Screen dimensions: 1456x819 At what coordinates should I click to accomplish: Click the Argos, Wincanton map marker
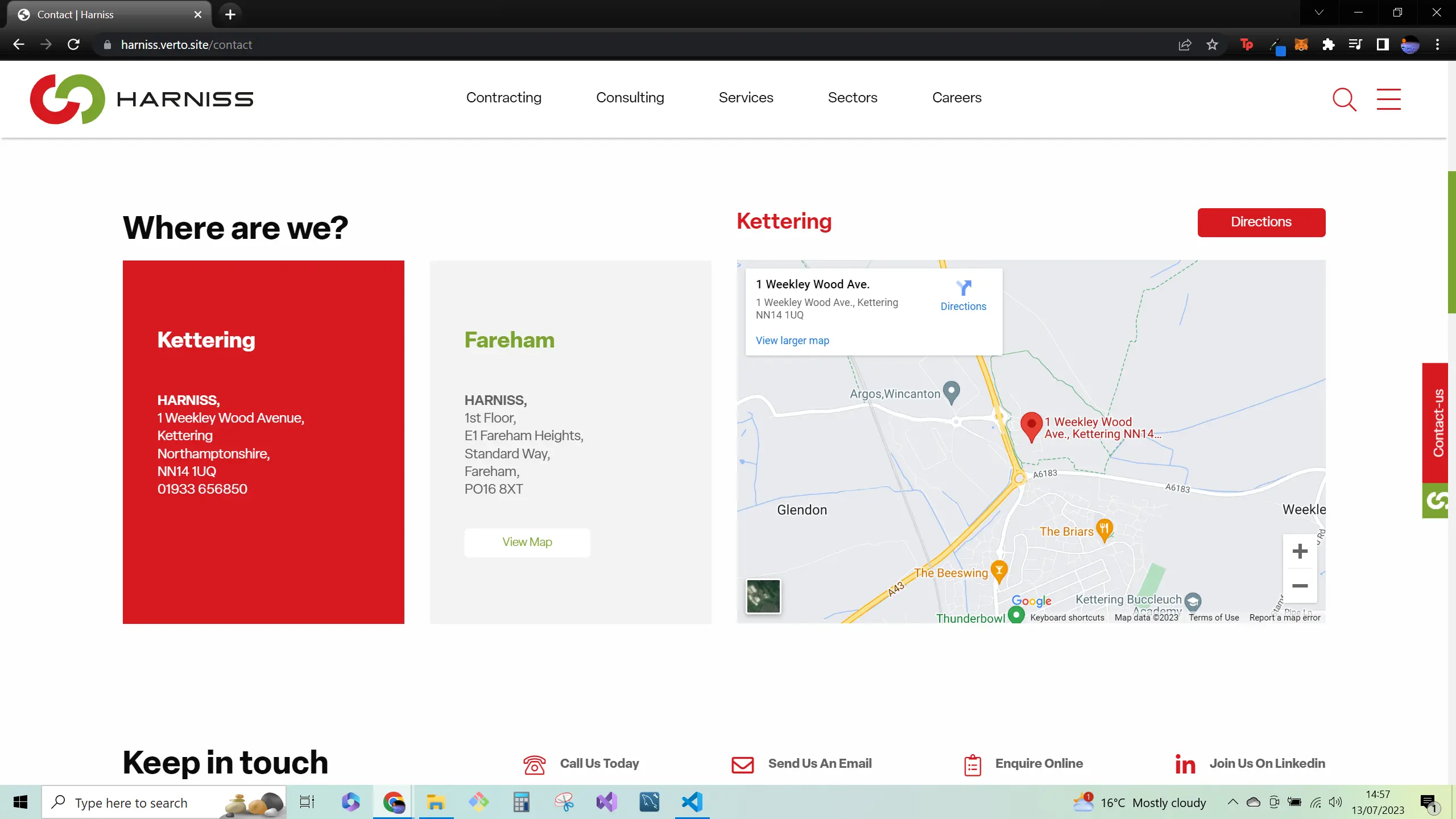click(952, 392)
